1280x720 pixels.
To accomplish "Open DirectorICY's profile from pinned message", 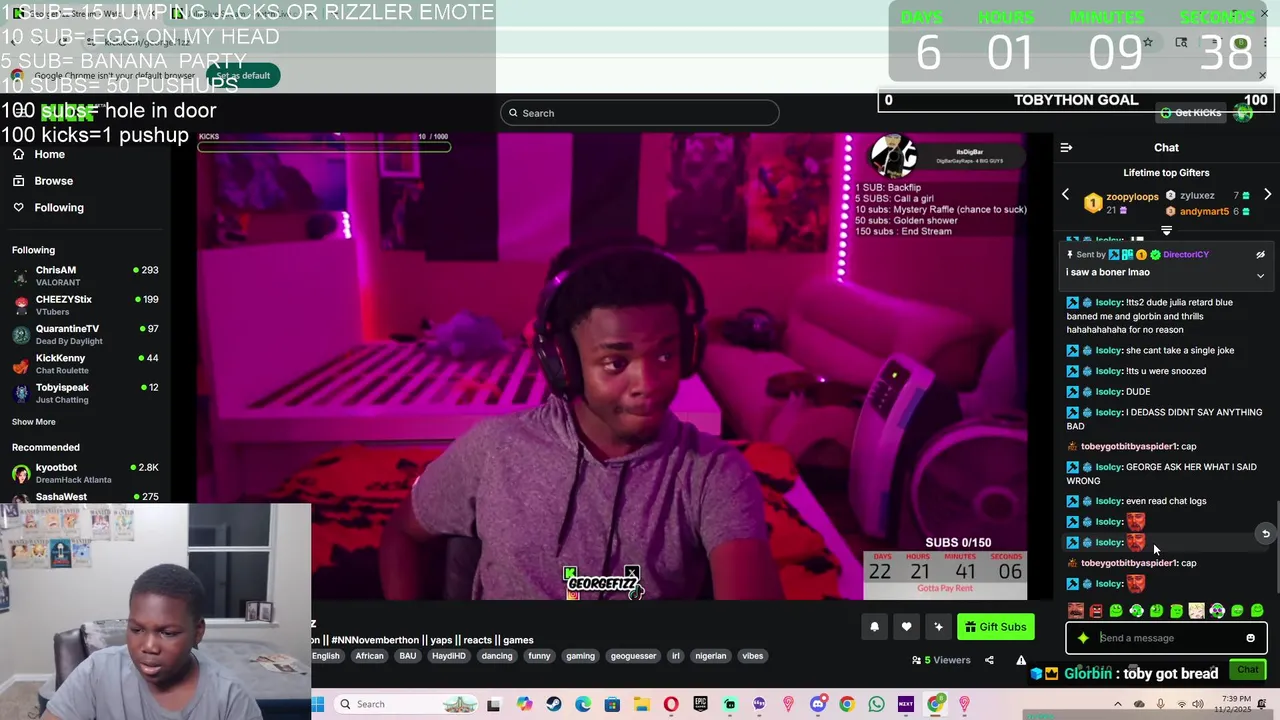I will point(1186,255).
